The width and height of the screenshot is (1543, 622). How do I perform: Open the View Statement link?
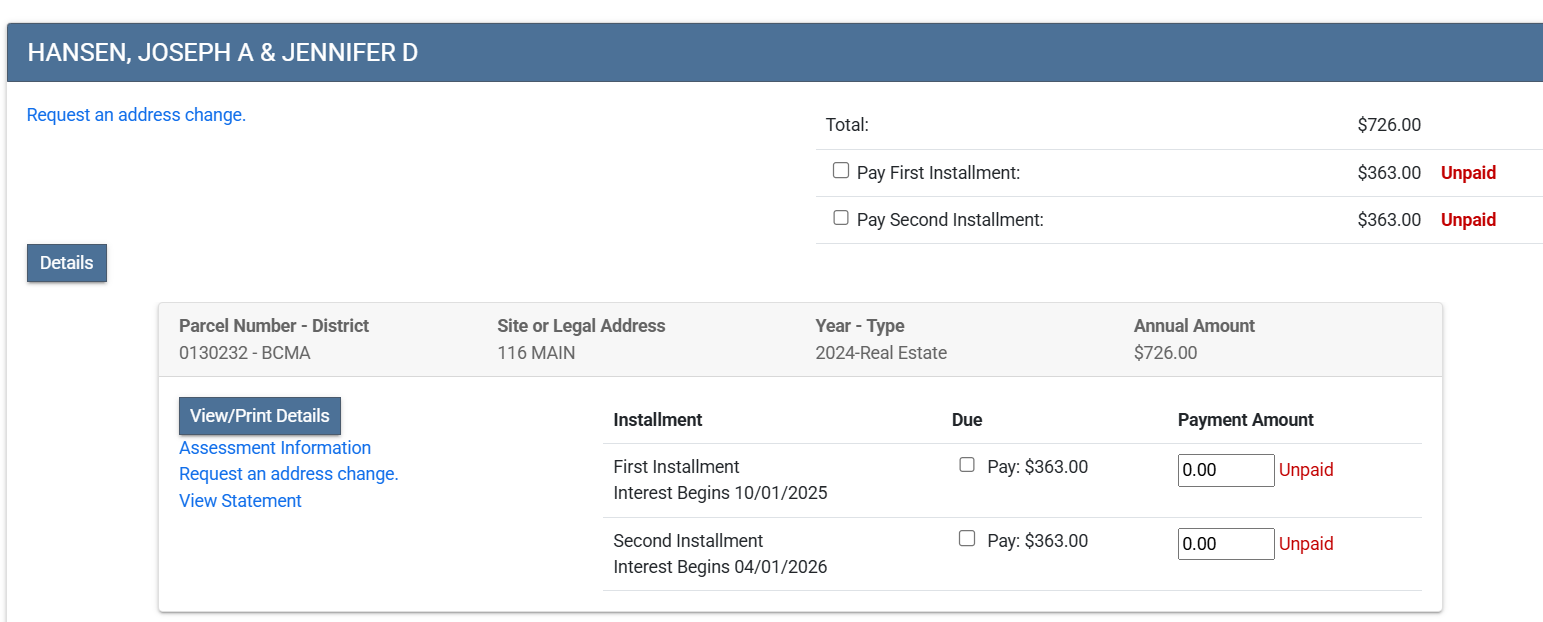coord(240,501)
